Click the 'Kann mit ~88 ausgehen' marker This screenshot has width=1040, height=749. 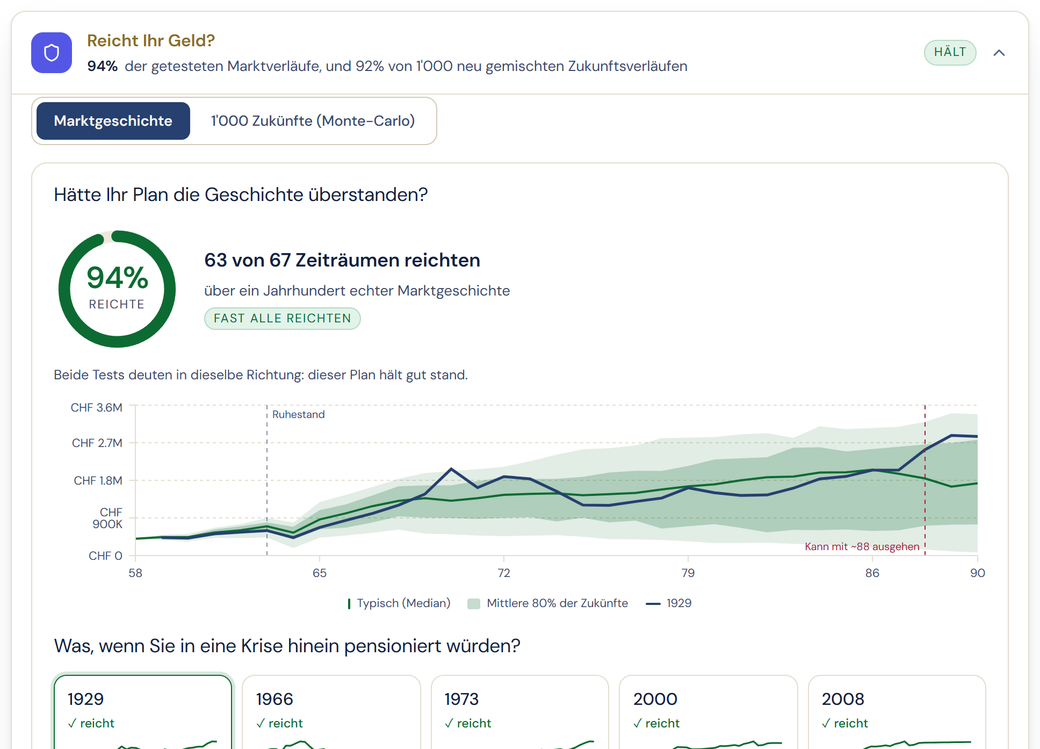862,547
